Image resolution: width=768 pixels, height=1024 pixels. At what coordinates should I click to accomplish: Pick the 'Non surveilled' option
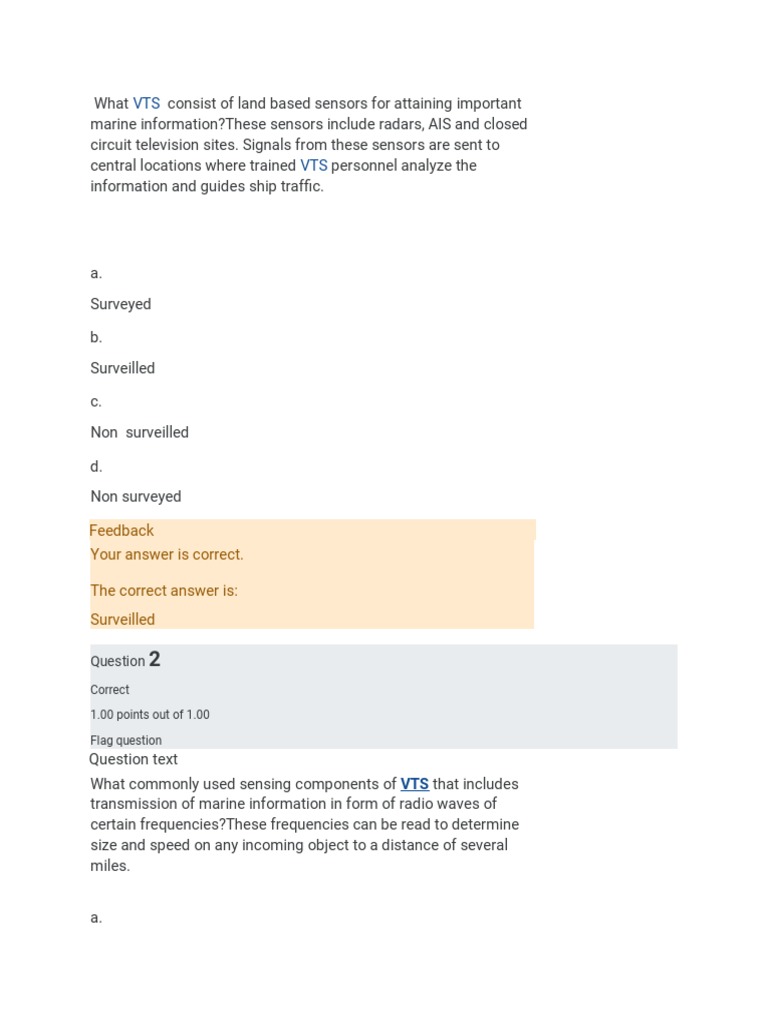[x=140, y=432]
